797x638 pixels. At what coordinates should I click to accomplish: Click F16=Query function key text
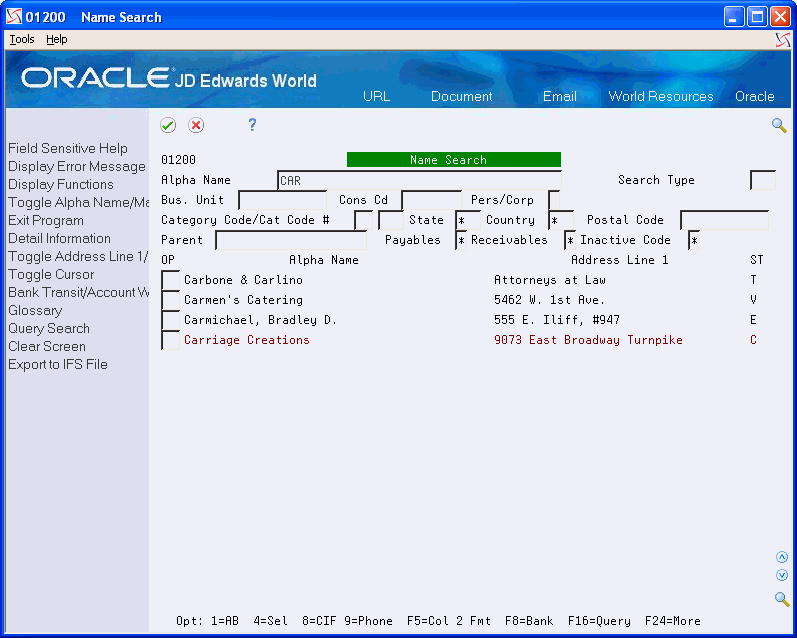pyautogui.click(x=599, y=621)
